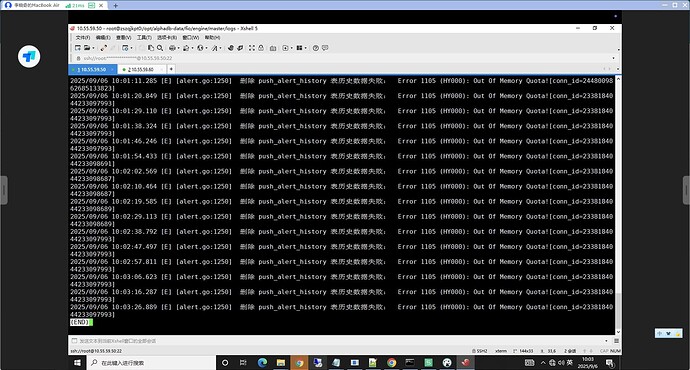Expand the layout tiles dropdown arrow
The width and height of the screenshot is (690, 370).
(306, 48)
